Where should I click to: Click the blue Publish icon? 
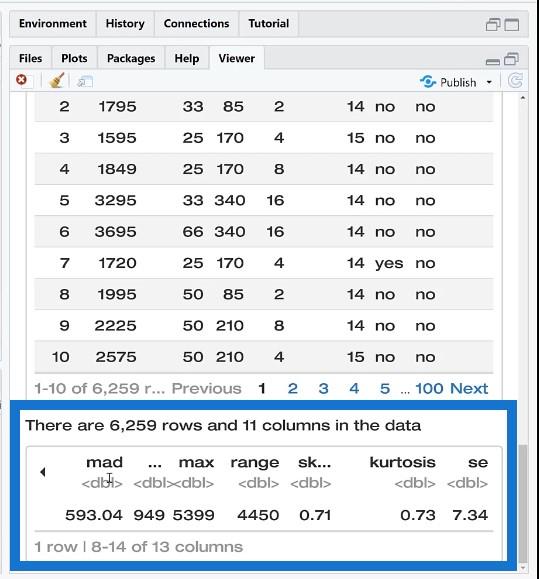[428, 81]
